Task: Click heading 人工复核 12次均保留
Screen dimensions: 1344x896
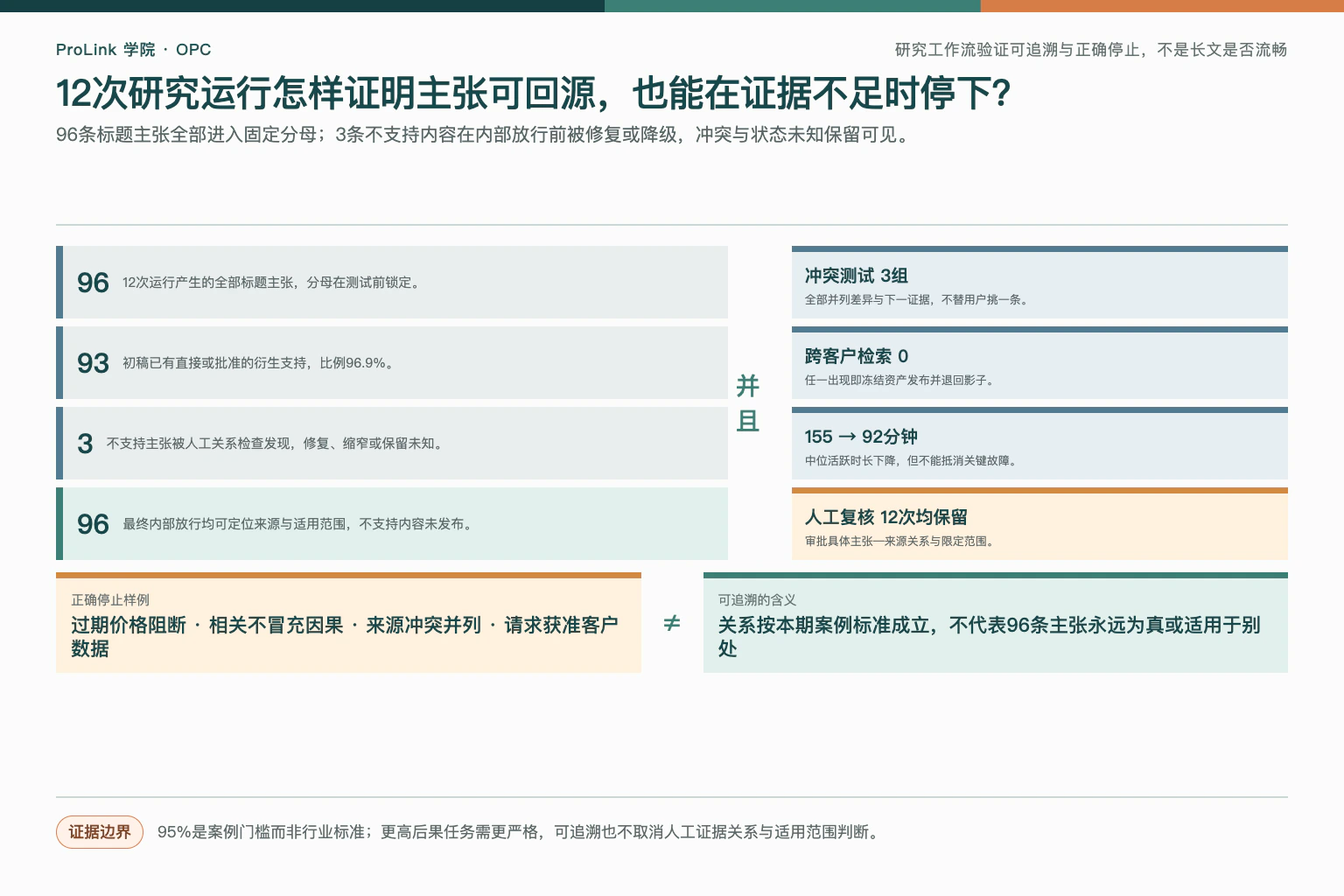Action: (x=885, y=517)
